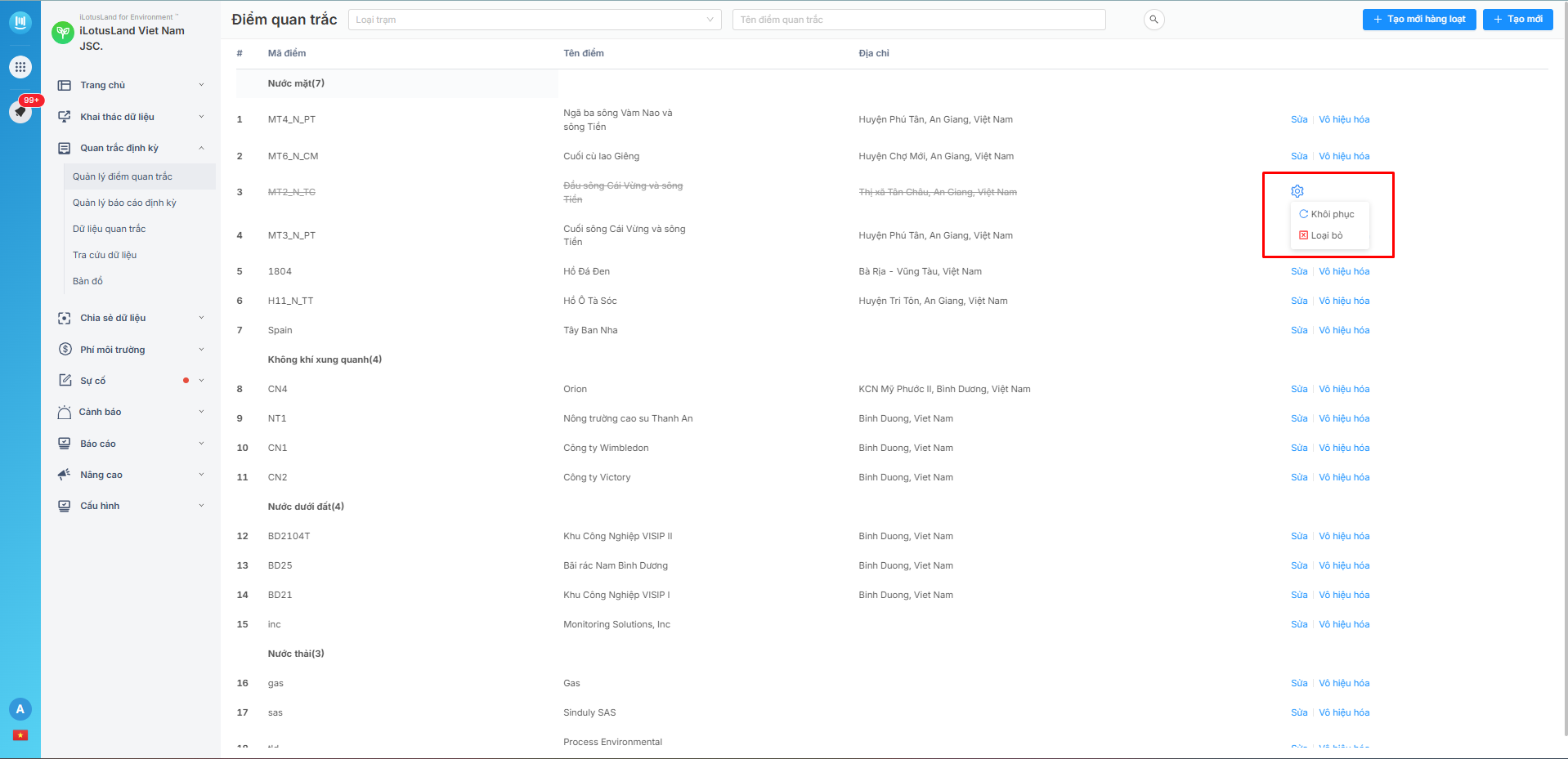Open Bản đồ submenu item
The width and height of the screenshot is (1568, 759).
coord(87,281)
